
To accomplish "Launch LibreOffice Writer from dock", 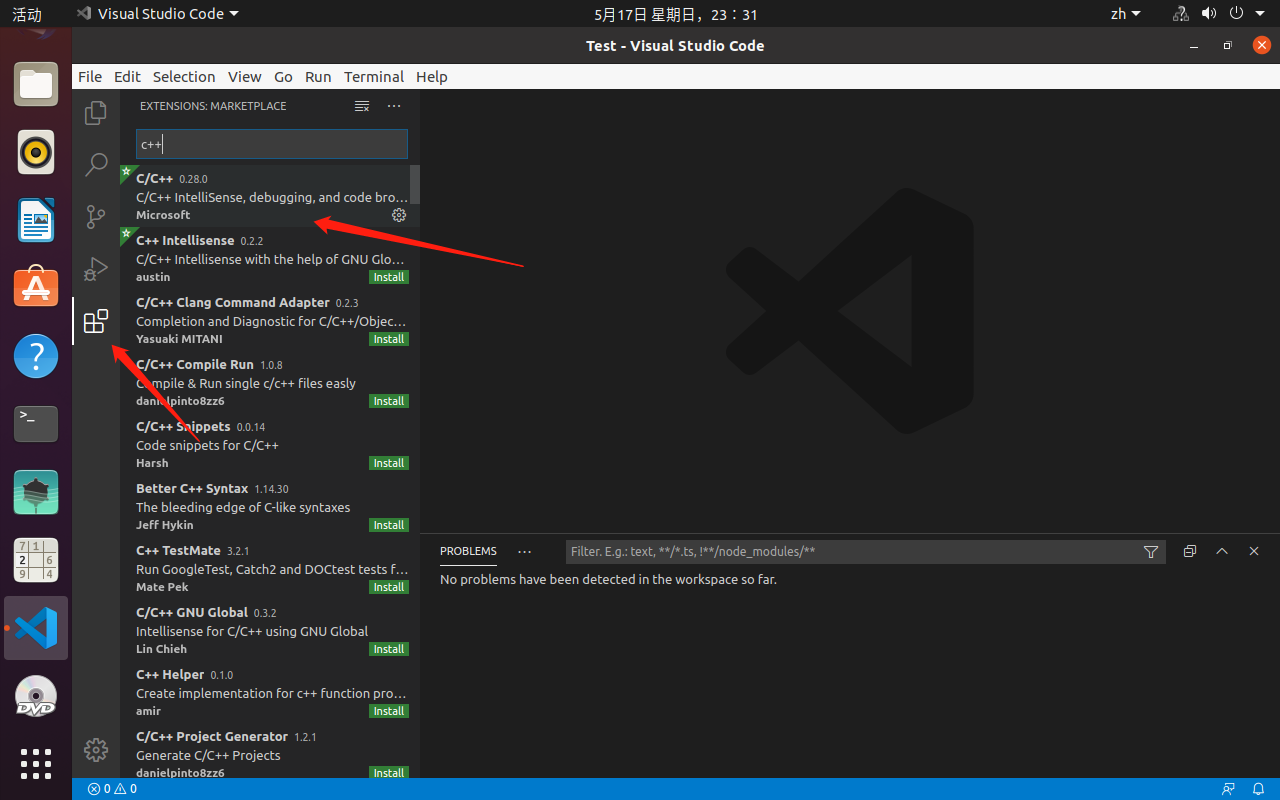I will pyautogui.click(x=36, y=220).
